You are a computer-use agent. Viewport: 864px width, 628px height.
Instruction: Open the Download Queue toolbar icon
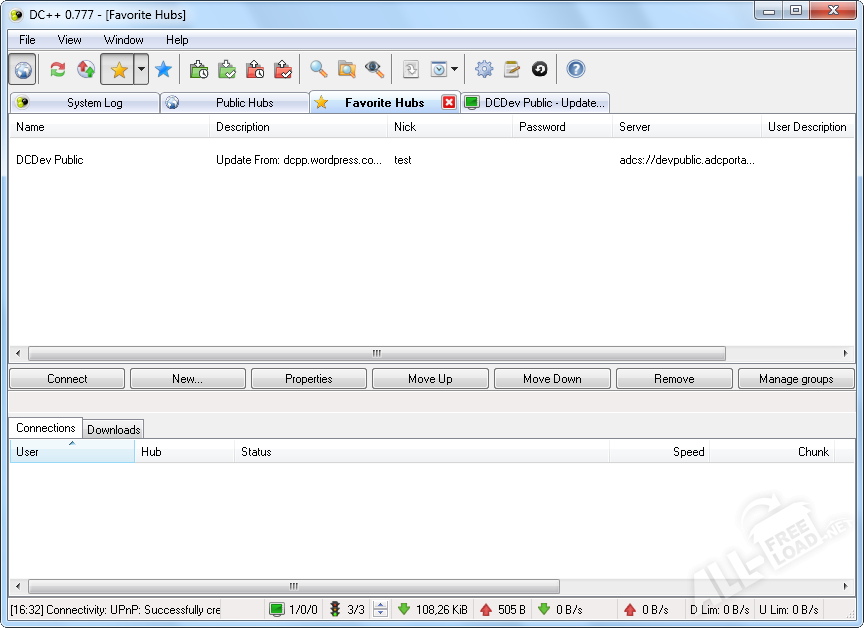[x=199, y=69]
